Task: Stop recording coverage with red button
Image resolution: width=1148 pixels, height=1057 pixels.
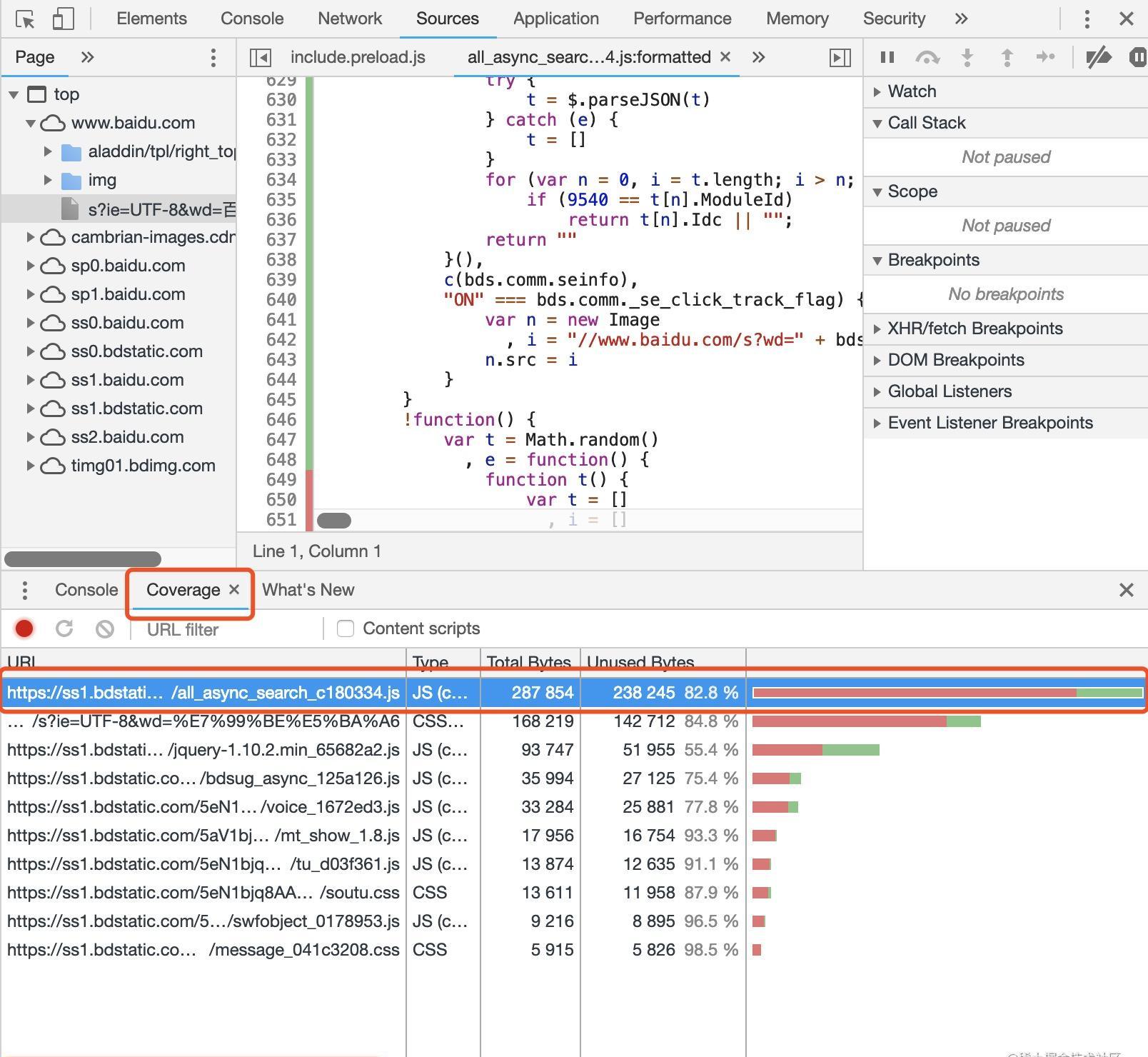Action: [24, 628]
